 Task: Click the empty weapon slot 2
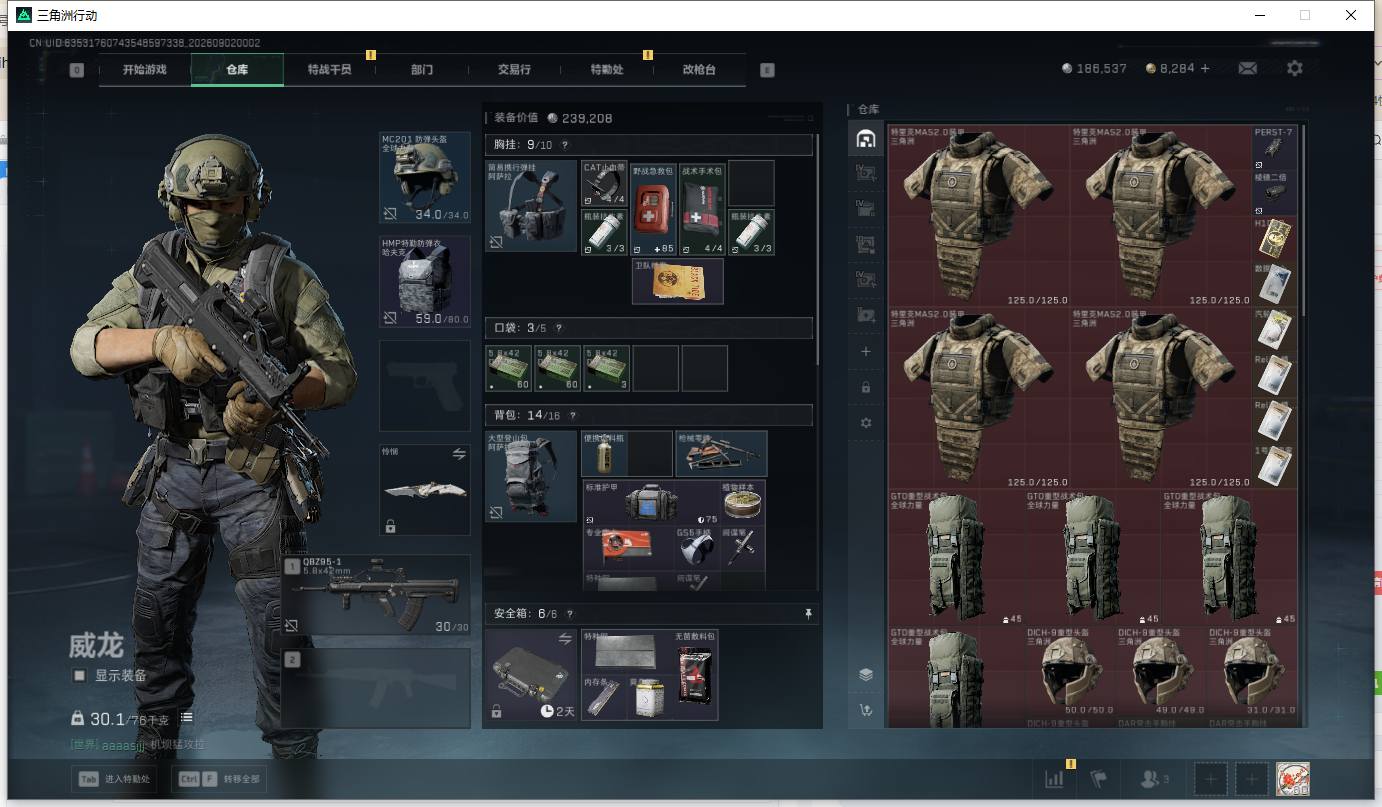click(376, 688)
